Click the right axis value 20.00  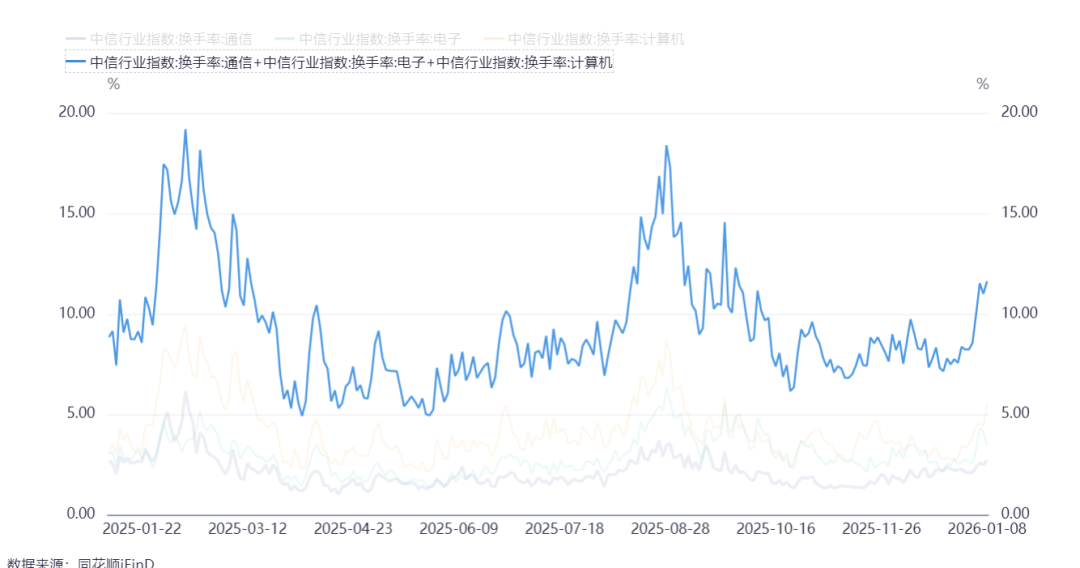pos(1019,112)
